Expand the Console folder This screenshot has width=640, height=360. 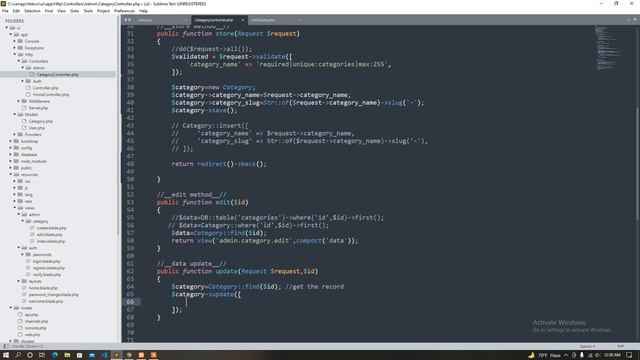pyautogui.click(x=15, y=41)
